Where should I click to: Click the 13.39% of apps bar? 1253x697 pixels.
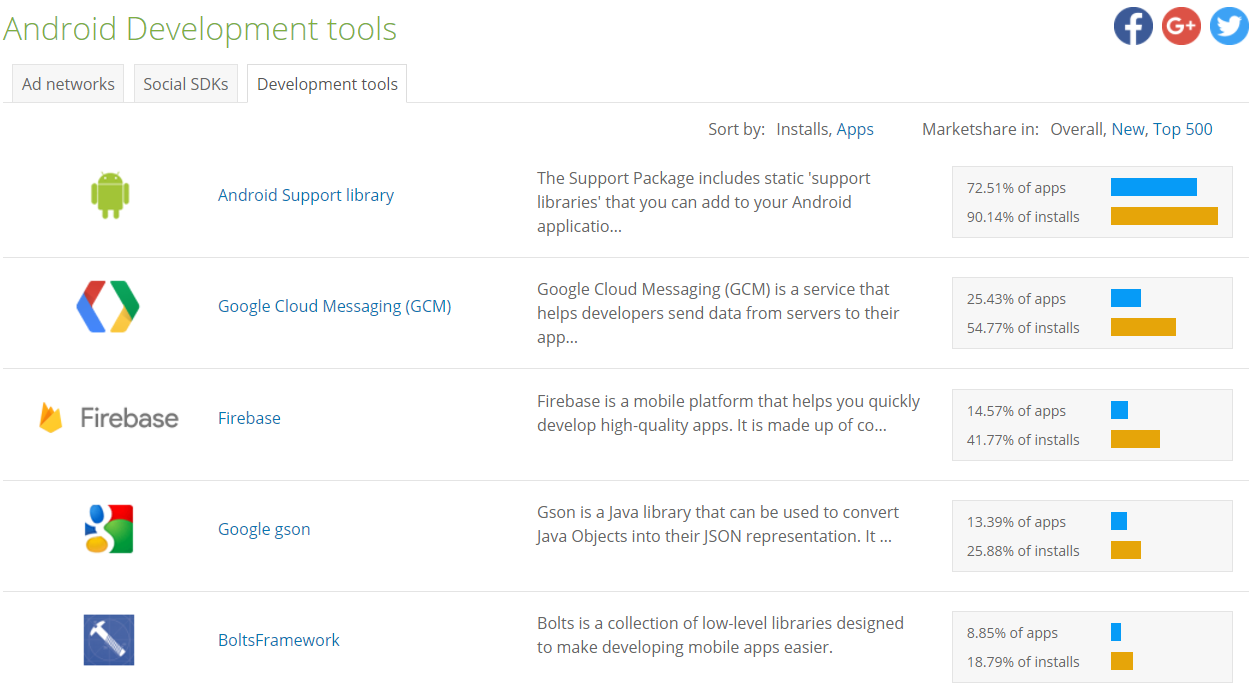pos(1119,521)
